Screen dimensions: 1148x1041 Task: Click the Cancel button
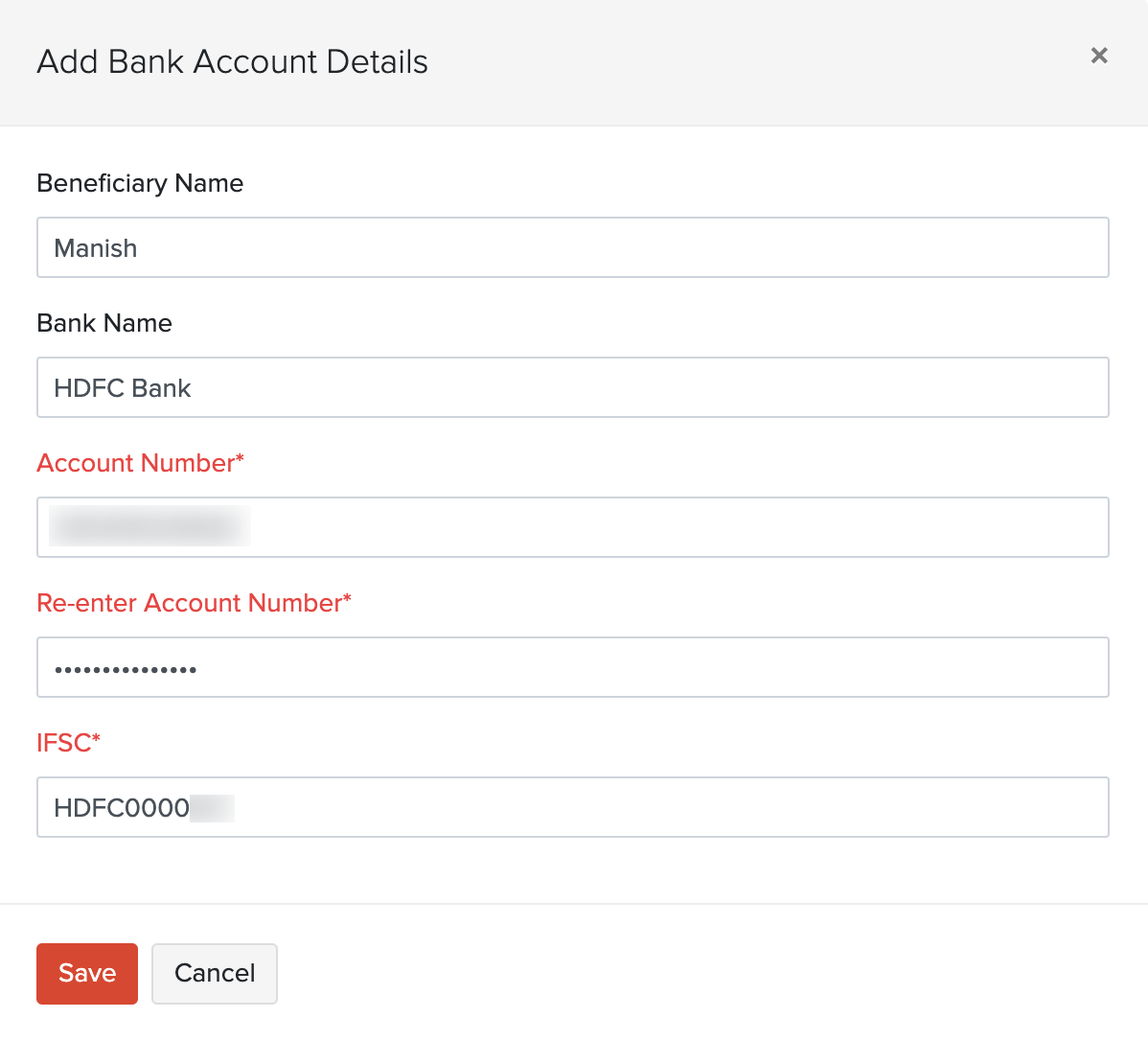tap(214, 973)
